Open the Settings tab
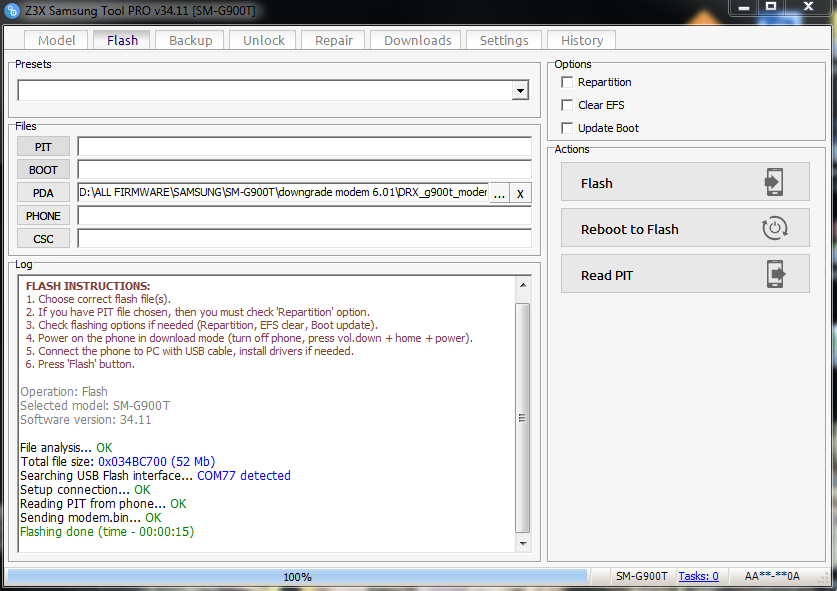This screenshot has height=591, width=837. coord(504,41)
